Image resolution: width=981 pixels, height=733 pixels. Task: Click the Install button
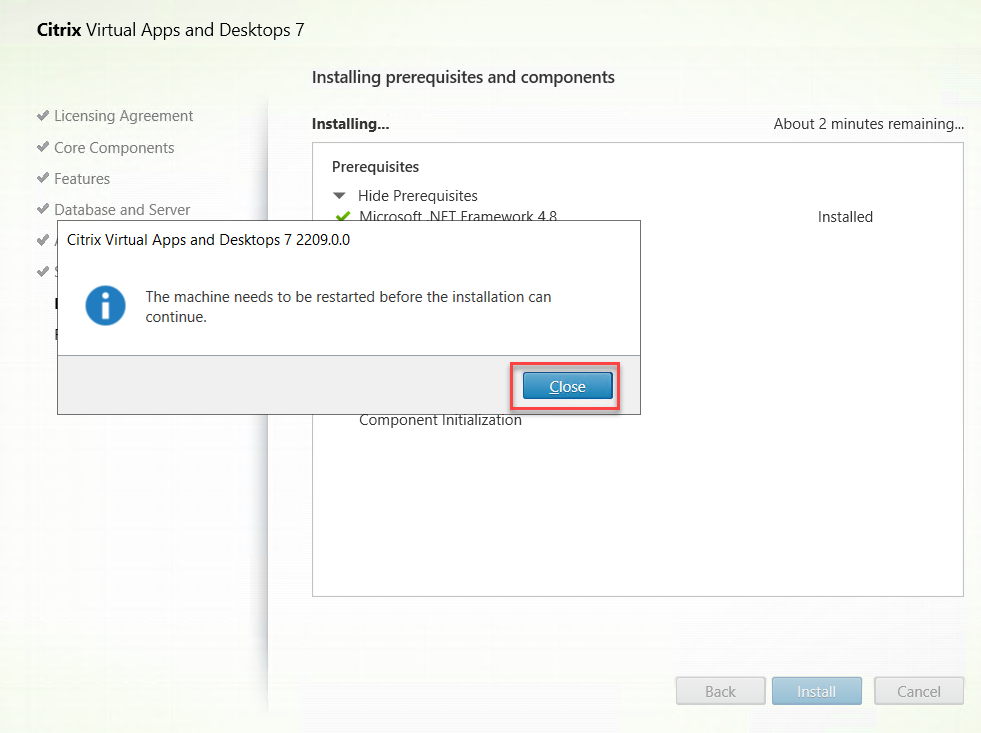click(x=816, y=691)
